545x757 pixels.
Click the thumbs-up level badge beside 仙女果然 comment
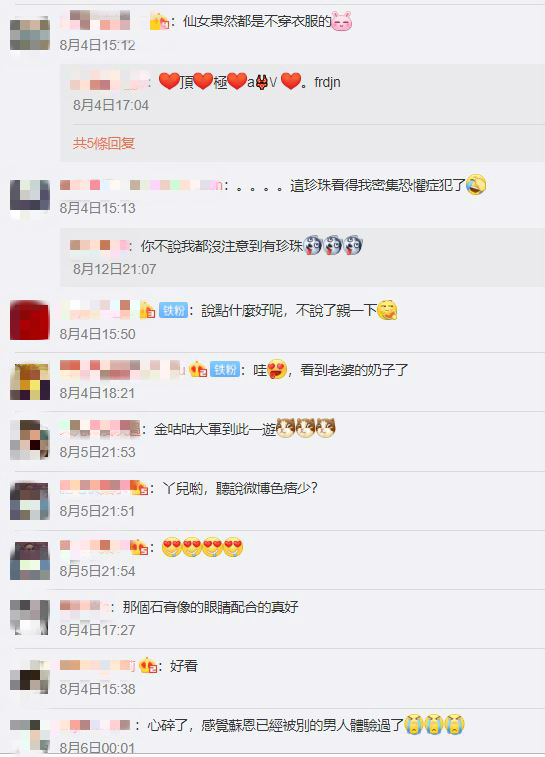[159, 21]
